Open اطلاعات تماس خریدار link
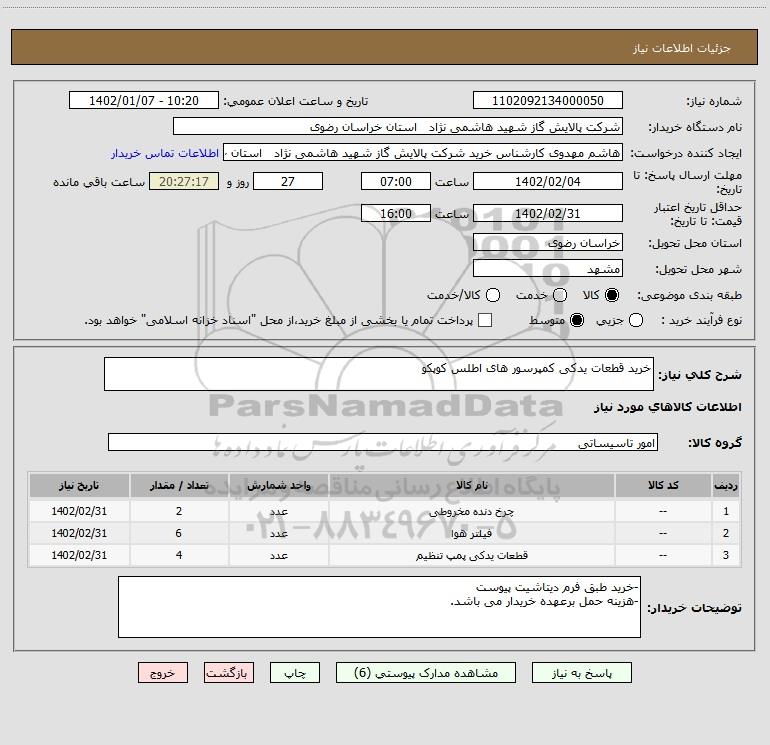 (x=165, y=153)
